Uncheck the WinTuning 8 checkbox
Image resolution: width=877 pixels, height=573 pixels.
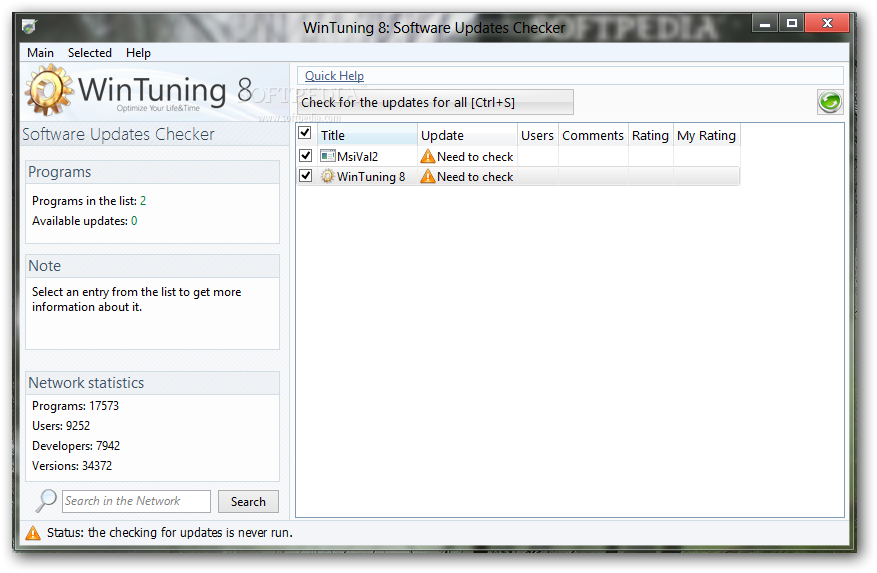point(305,176)
